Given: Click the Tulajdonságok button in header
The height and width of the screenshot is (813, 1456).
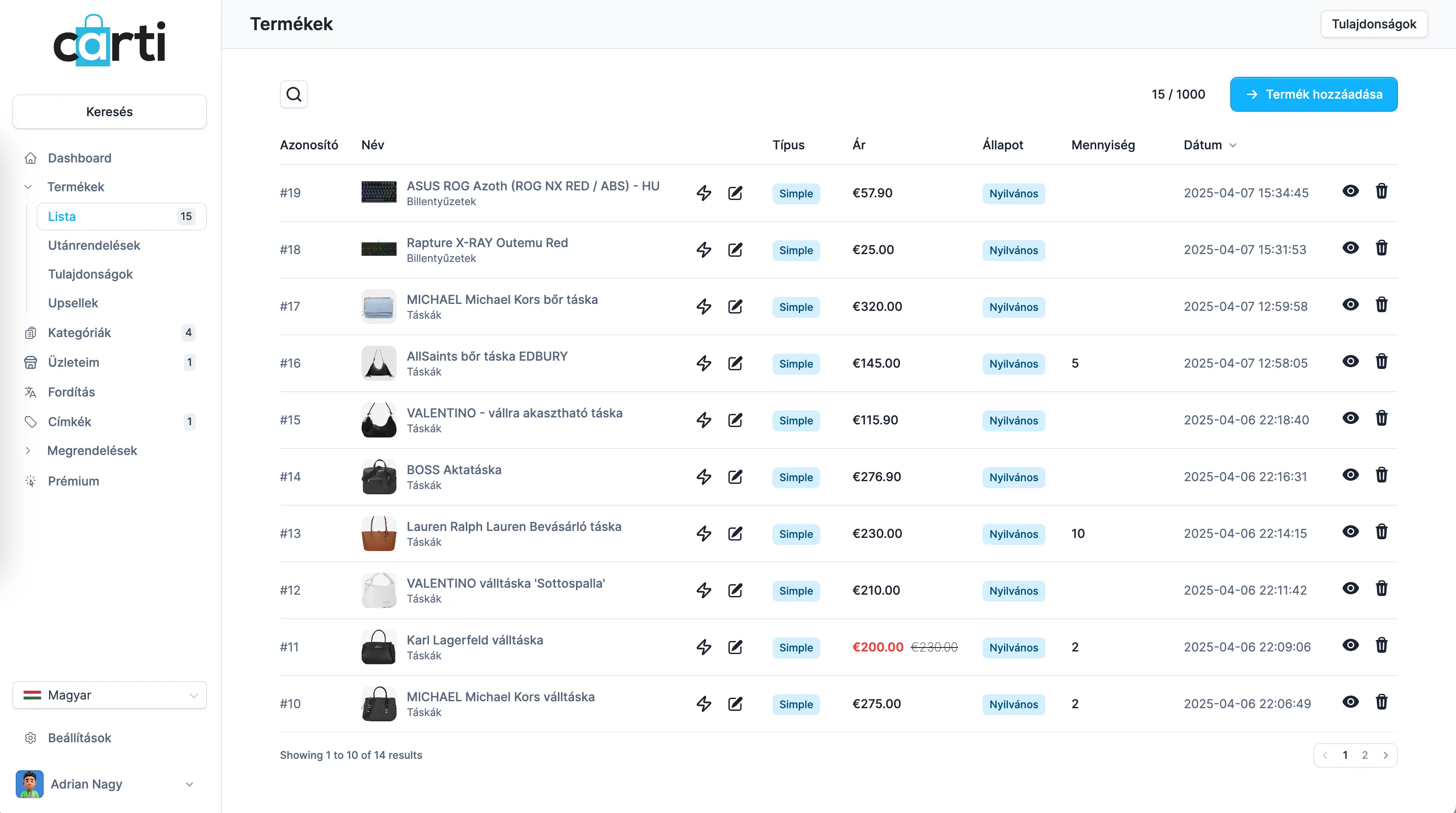Looking at the screenshot, I should click(1373, 24).
